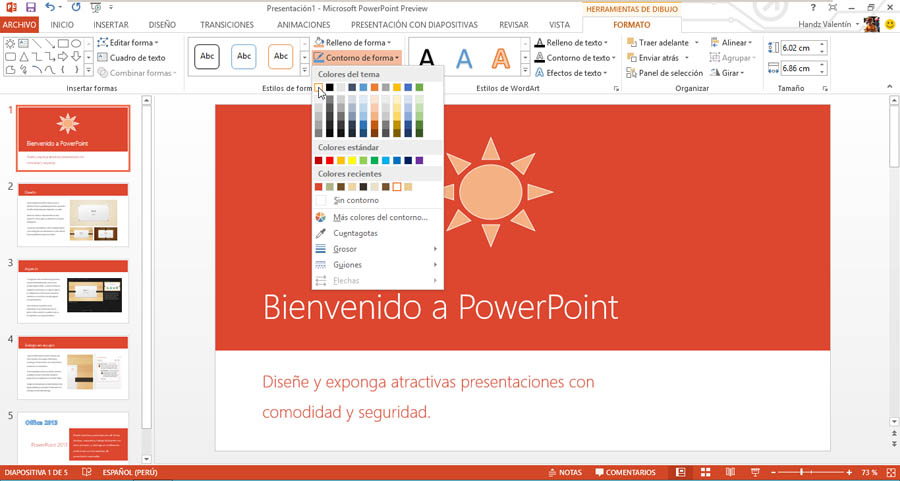Toggle the COMENTARIOS pane
The image size is (900, 481).
coord(625,472)
